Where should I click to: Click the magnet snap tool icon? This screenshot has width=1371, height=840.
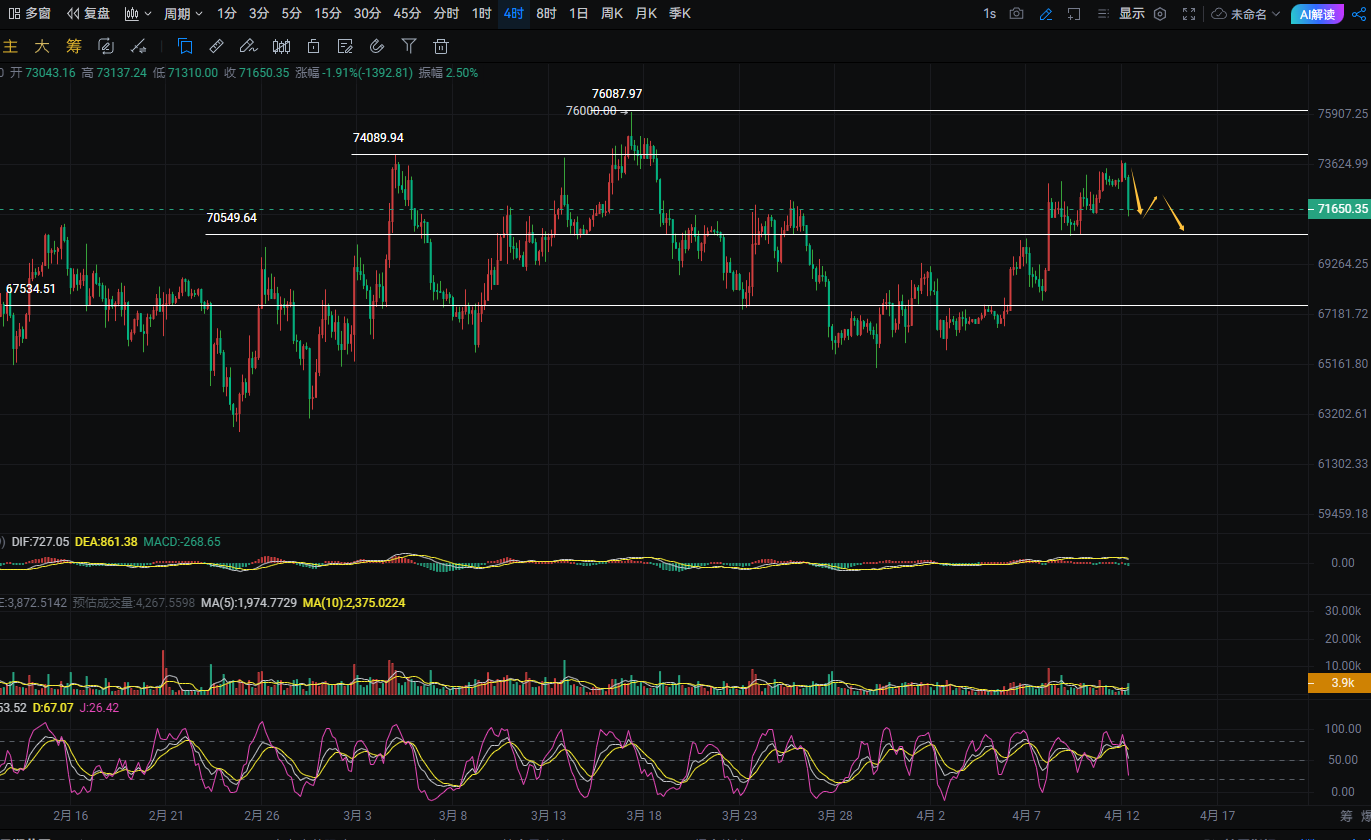(x=377, y=46)
